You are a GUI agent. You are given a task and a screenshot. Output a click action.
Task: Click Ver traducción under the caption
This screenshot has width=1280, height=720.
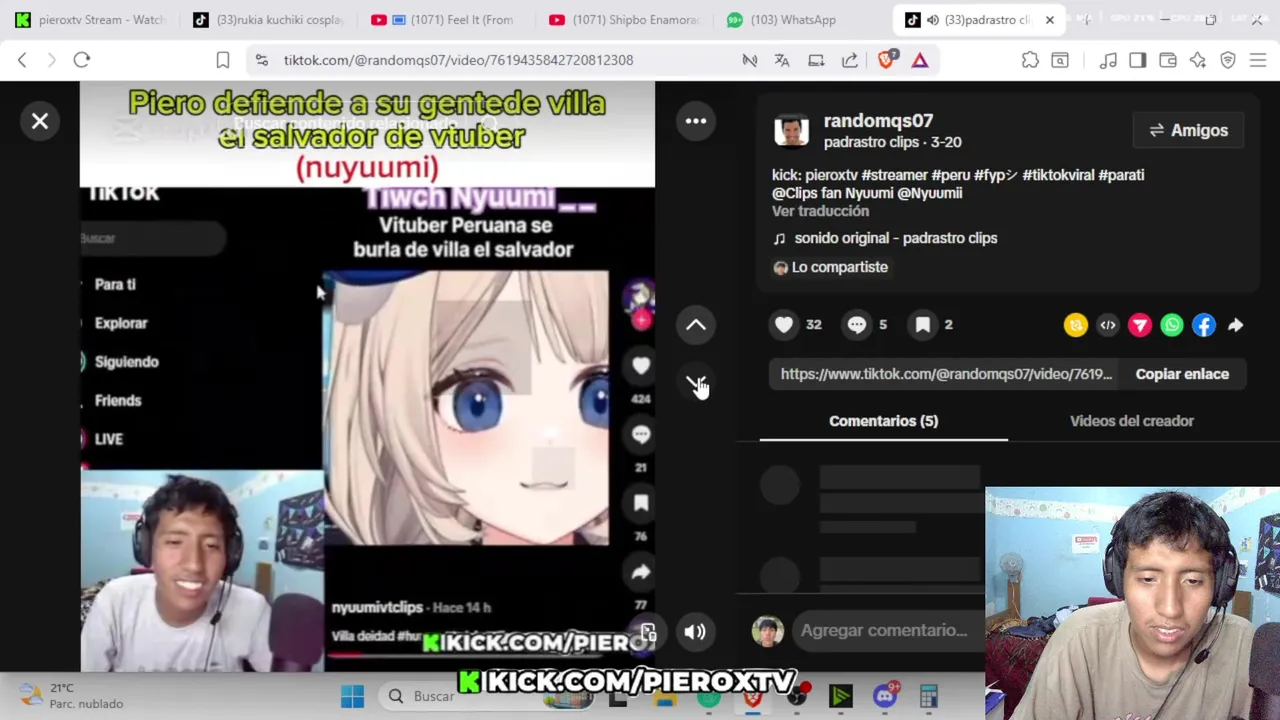coord(820,211)
